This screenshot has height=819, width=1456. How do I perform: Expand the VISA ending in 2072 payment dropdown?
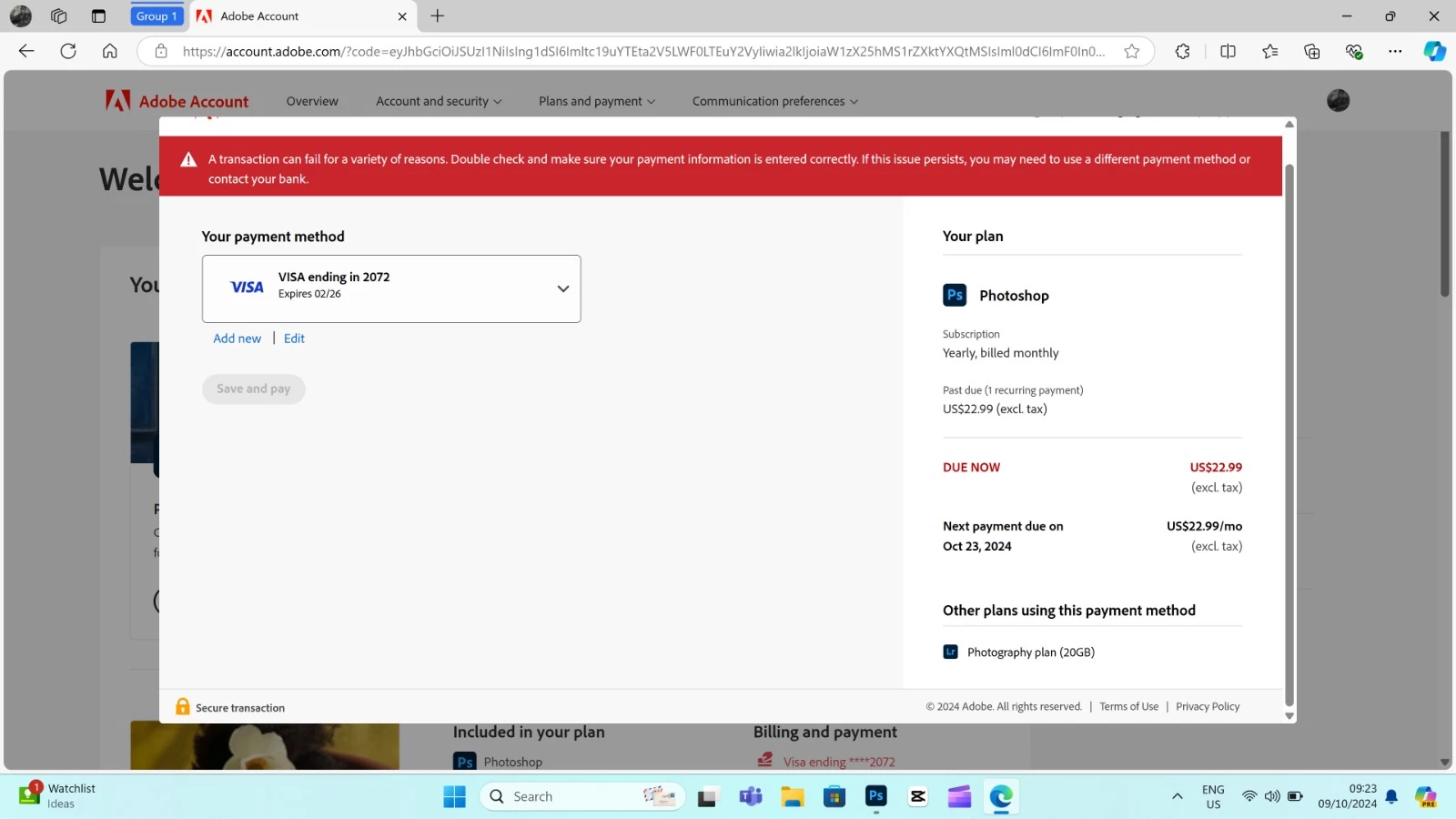pyautogui.click(x=391, y=288)
